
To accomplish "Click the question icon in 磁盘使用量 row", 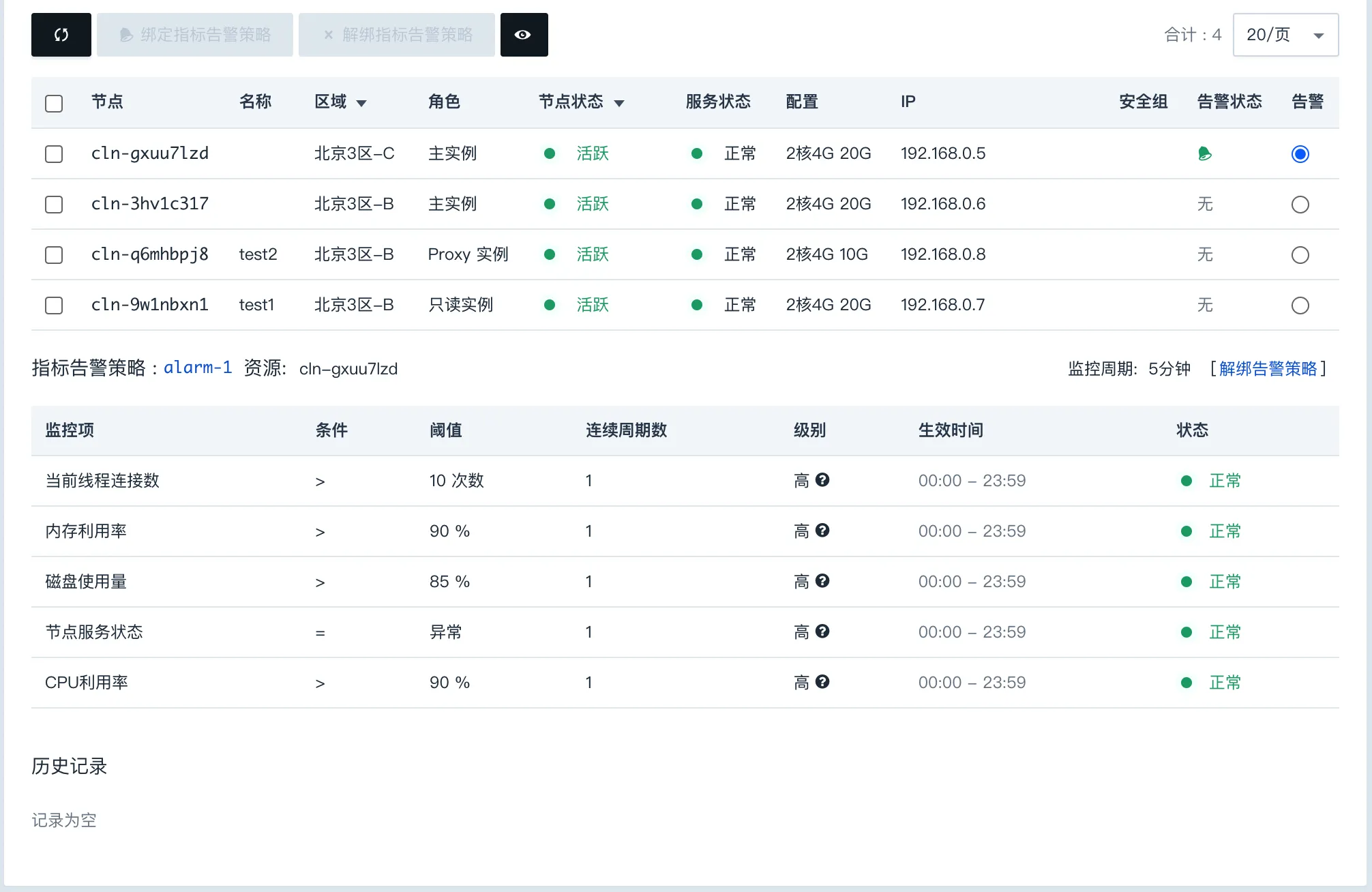I will [x=822, y=581].
